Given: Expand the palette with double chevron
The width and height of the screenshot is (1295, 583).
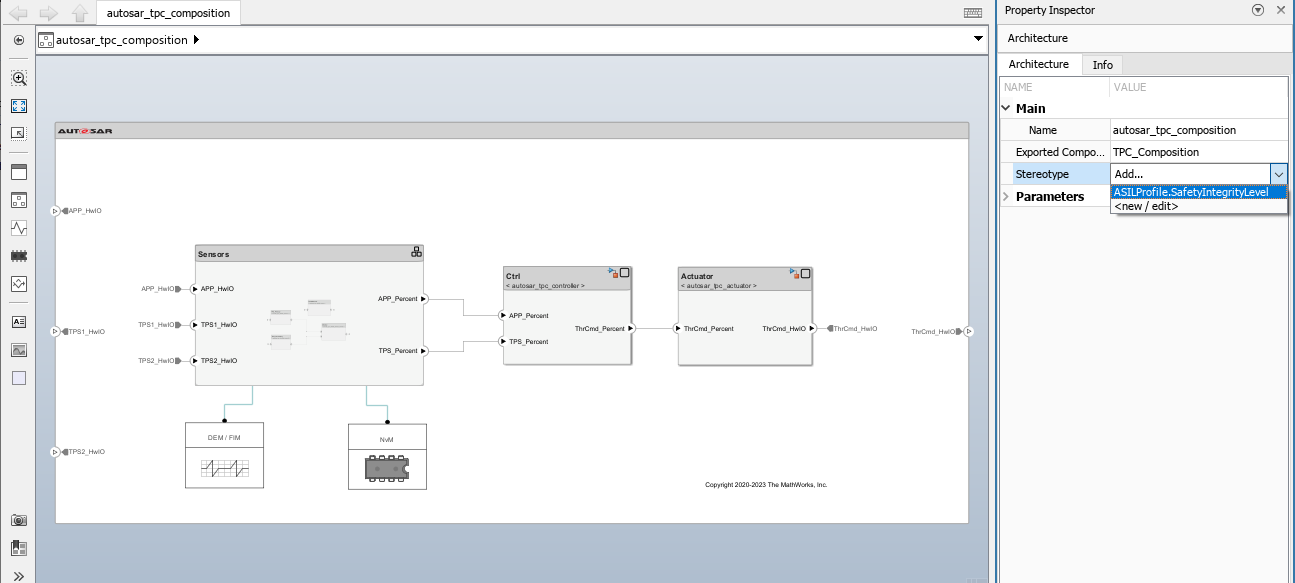Looking at the screenshot, I should [x=18, y=576].
